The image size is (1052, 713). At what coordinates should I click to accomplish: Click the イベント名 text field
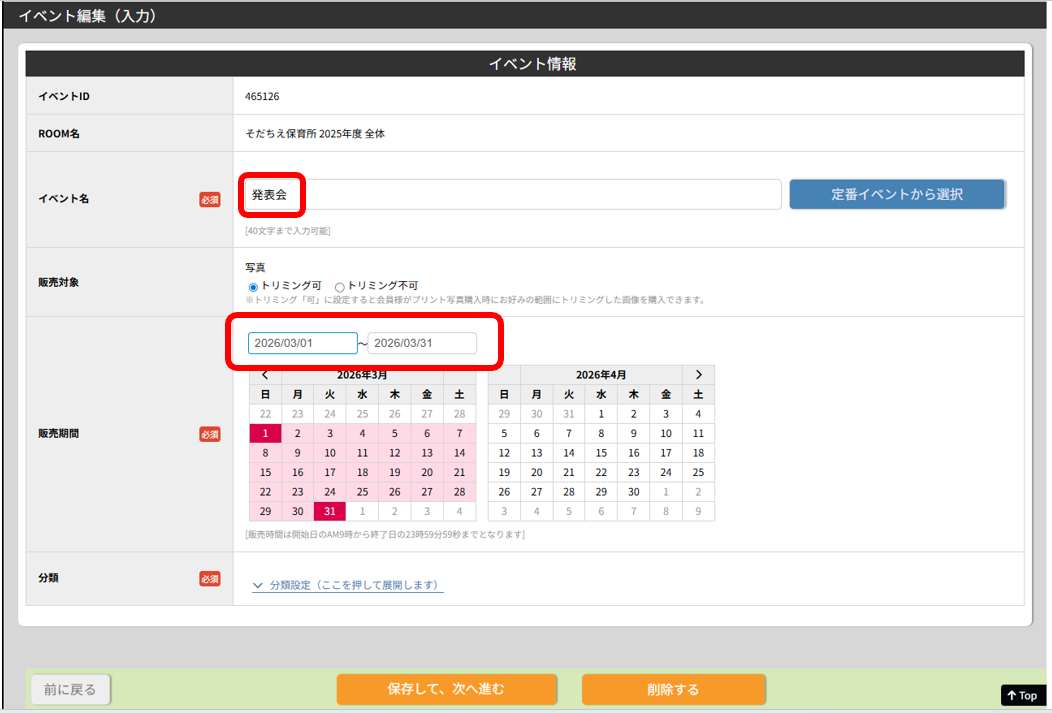(x=512, y=195)
